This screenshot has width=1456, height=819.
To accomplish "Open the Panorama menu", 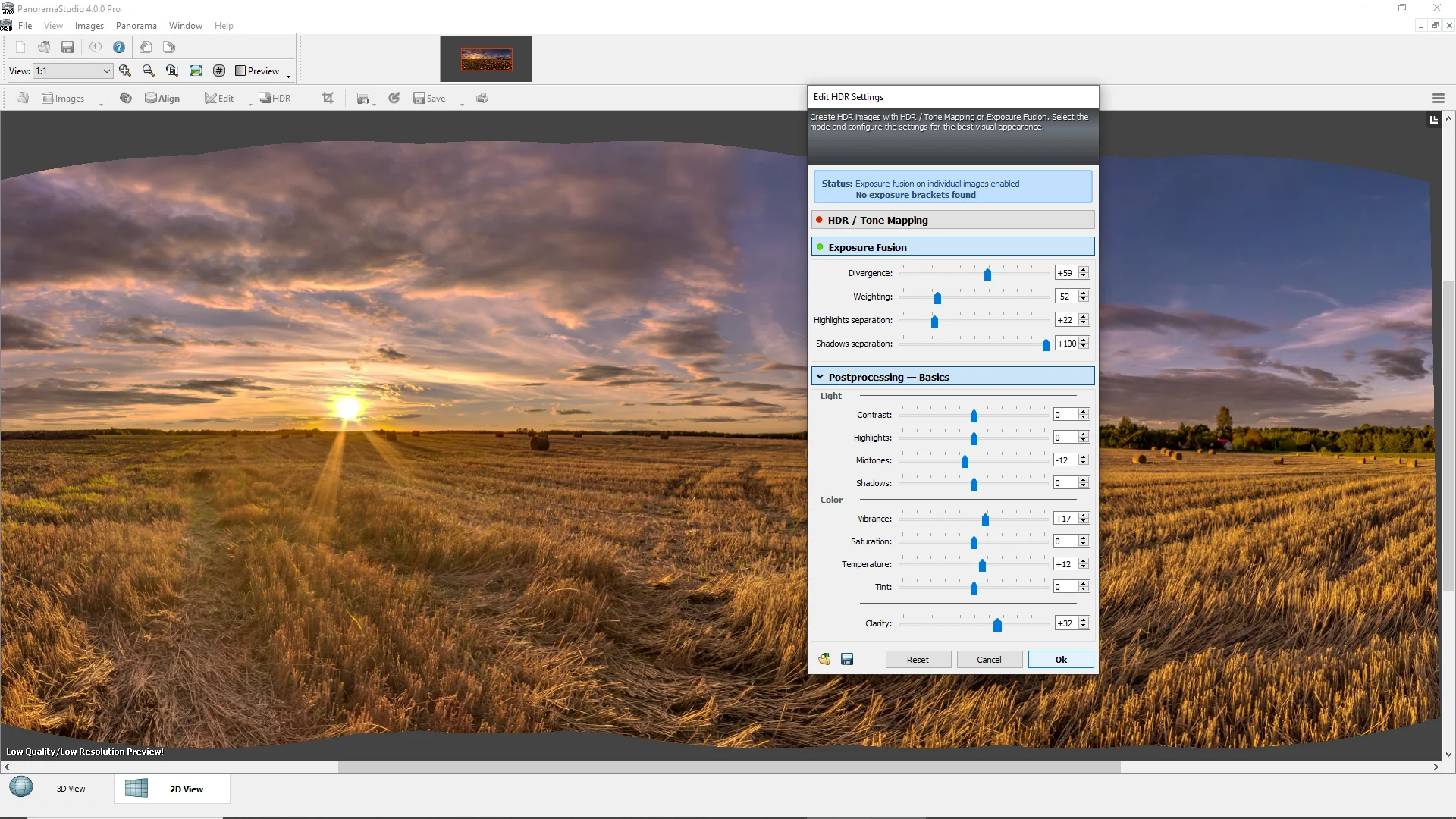I will 136,26.
